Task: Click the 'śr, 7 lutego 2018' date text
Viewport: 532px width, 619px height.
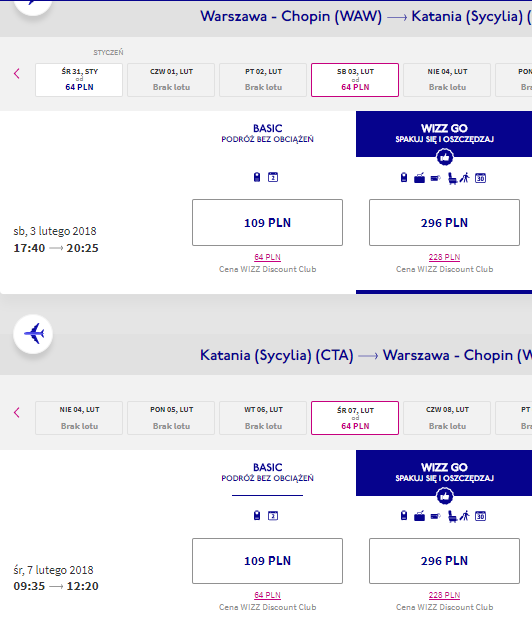Action: tap(53, 570)
